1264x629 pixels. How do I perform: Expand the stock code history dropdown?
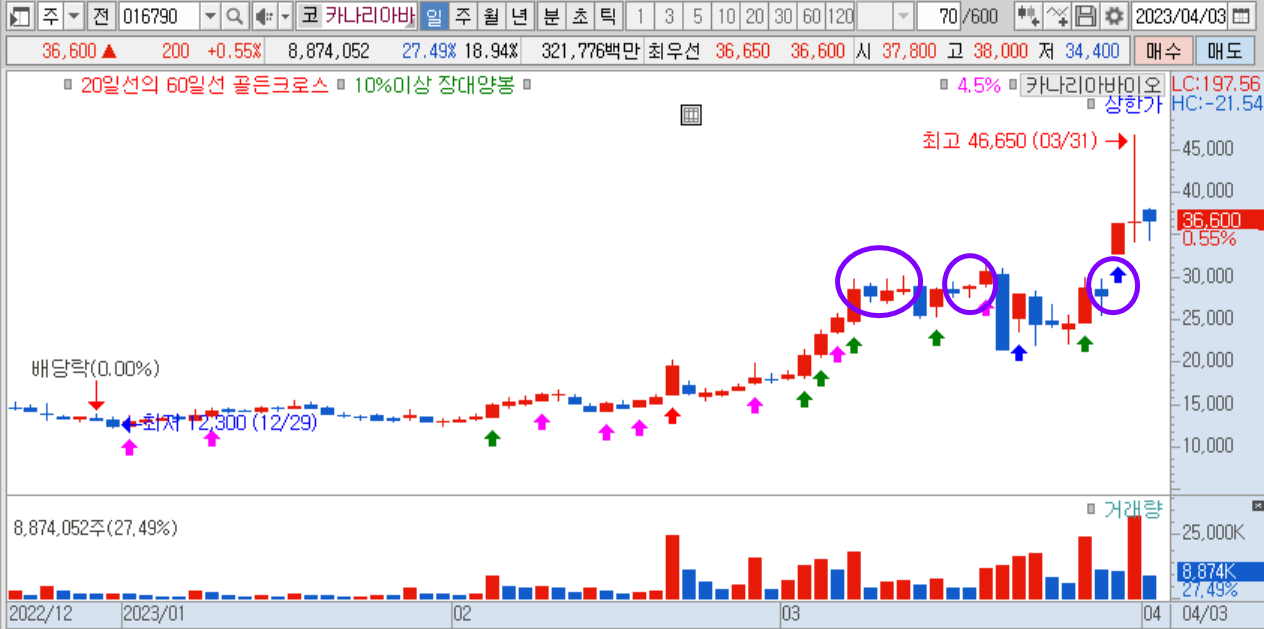209,15
